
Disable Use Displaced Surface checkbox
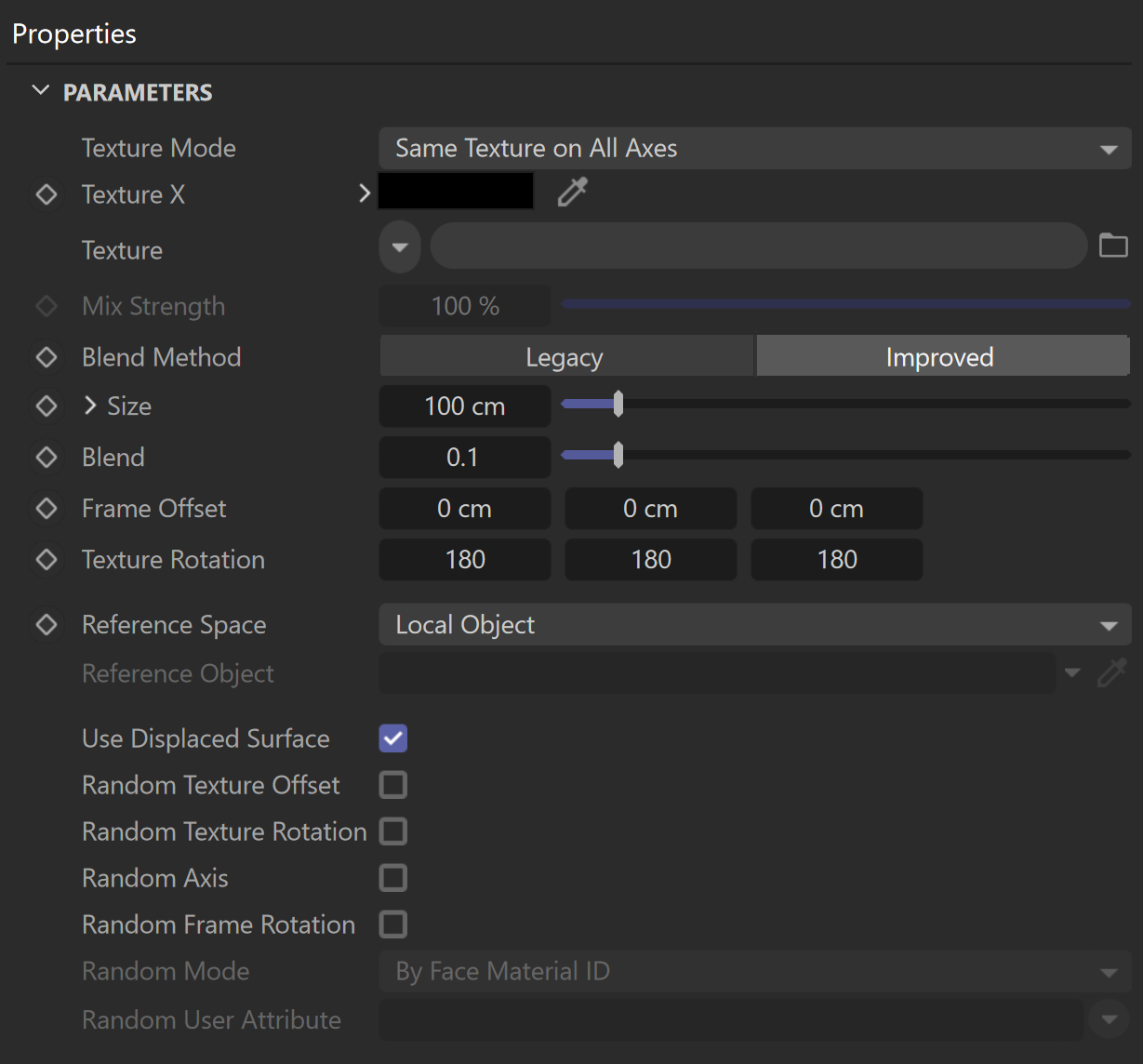pyautogui.click(x=393, y=738)
